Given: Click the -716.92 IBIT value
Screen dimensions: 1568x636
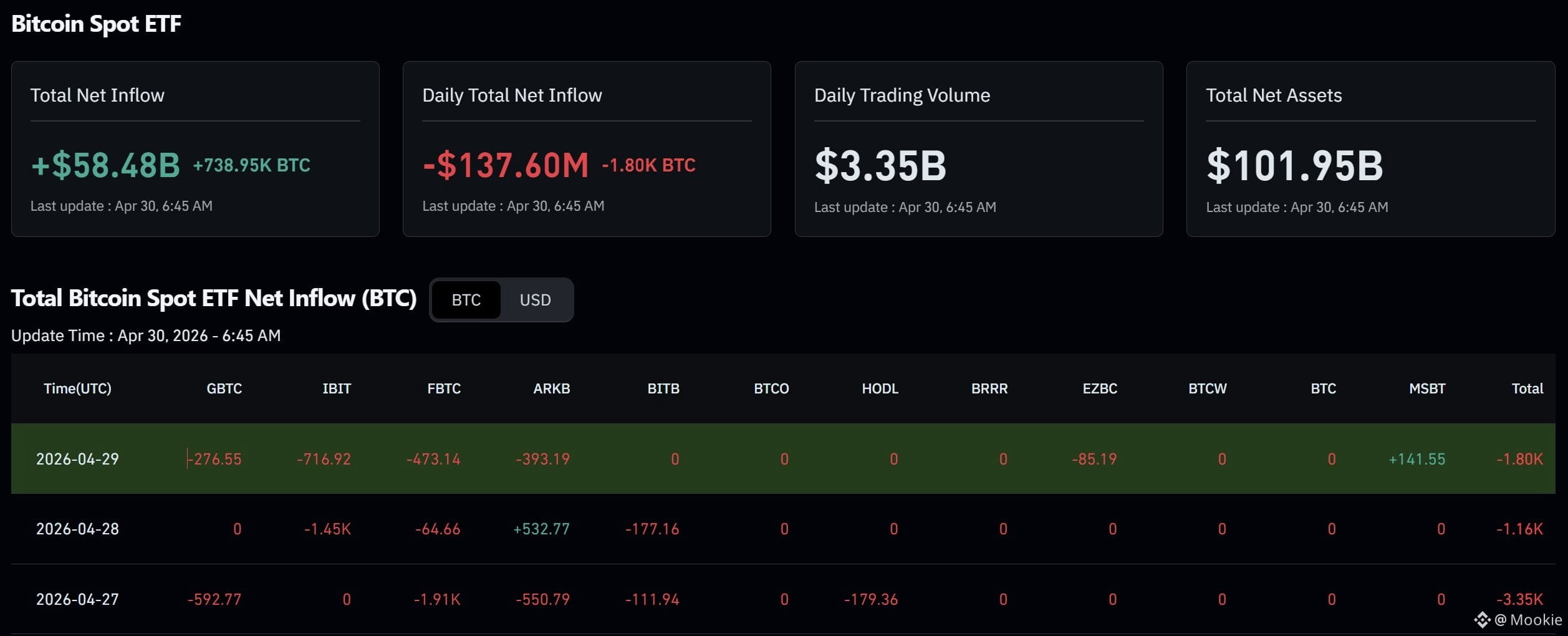Looking at the screenshot, I should 324,459.
